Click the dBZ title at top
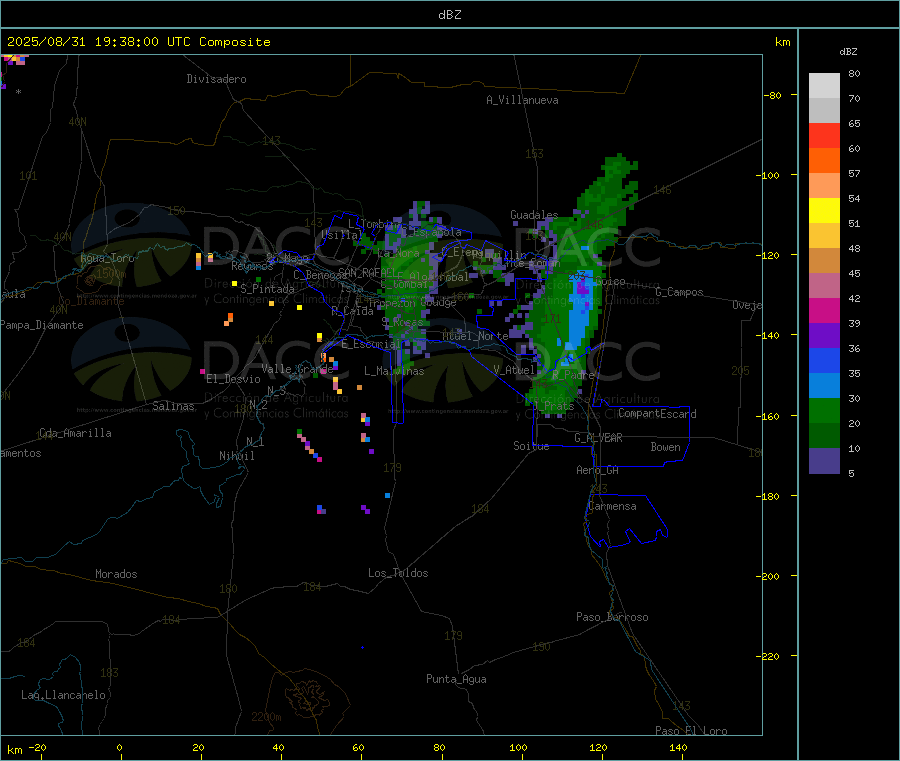The width and height of the screenshot is (900, 761). click(x=449, y=14)
